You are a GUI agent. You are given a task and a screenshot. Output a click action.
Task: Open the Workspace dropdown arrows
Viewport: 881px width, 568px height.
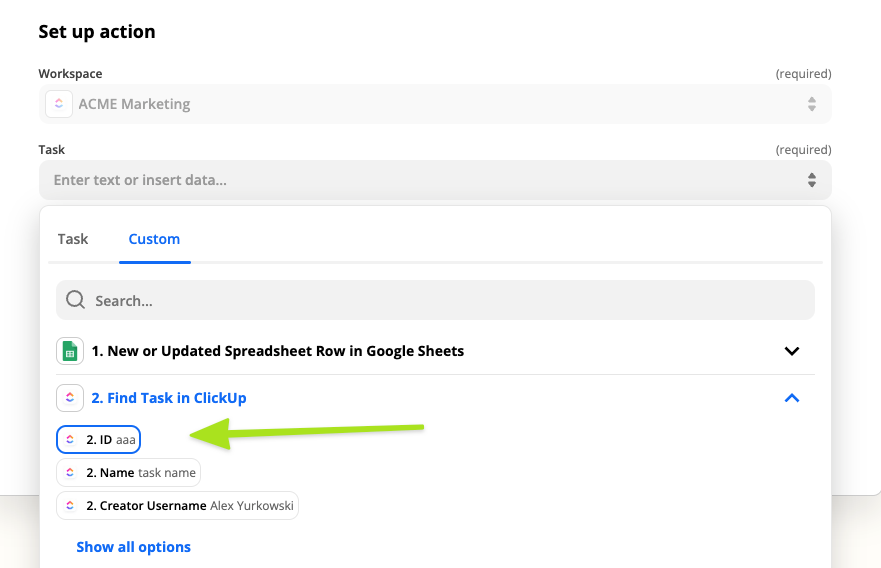(811, 104)
